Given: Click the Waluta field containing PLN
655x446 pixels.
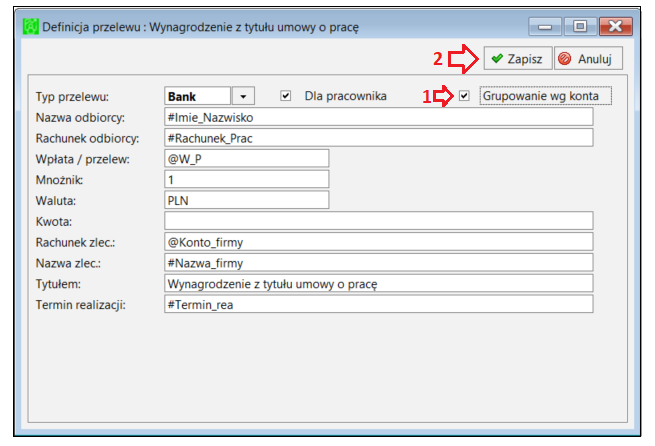Looking at the screenshot, I should pos(246,200).
